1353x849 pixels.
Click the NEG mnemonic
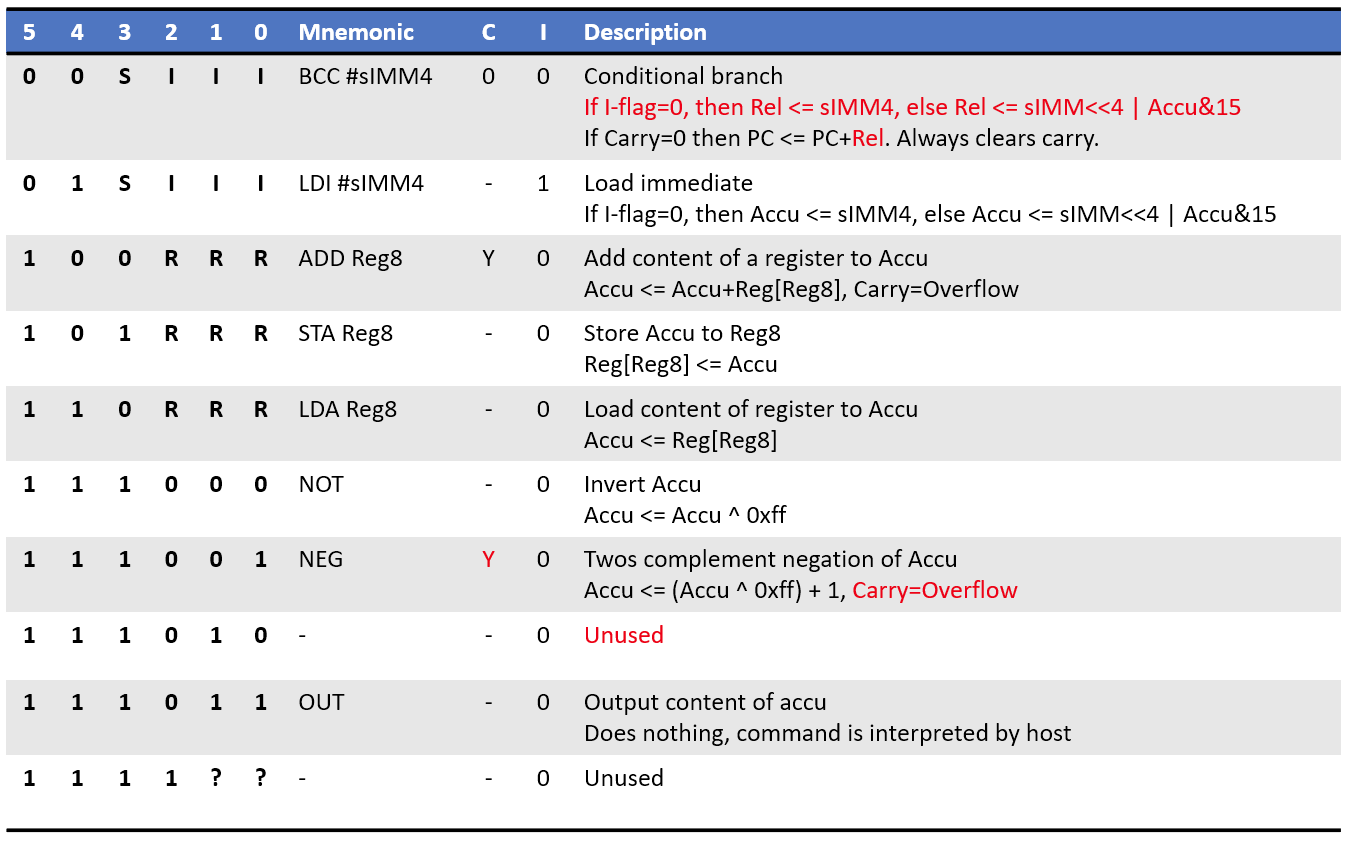pyautogui.click(x=321, y=559)
